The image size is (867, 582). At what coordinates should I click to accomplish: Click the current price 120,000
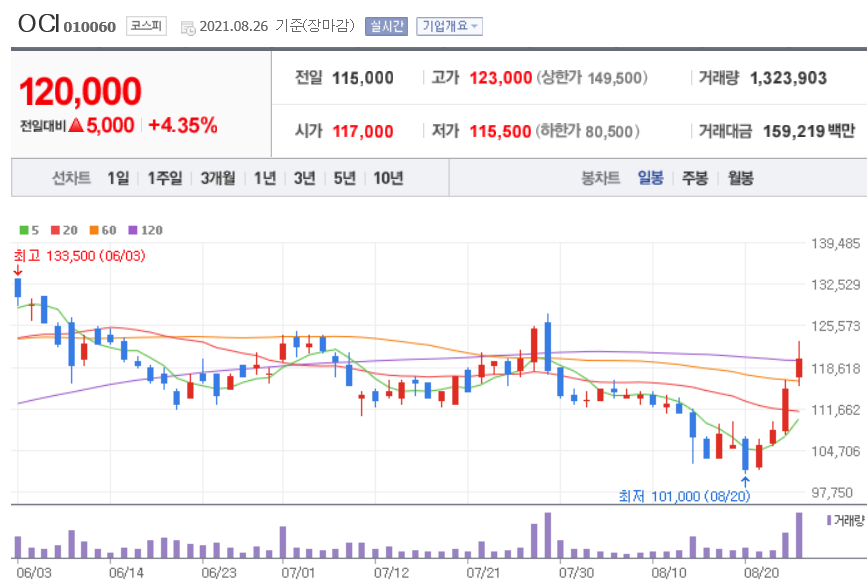81,92
